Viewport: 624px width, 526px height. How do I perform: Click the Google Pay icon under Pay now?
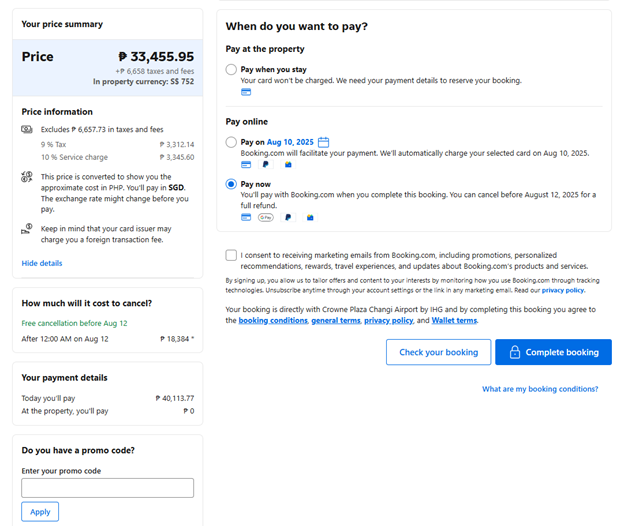point(266,217)
